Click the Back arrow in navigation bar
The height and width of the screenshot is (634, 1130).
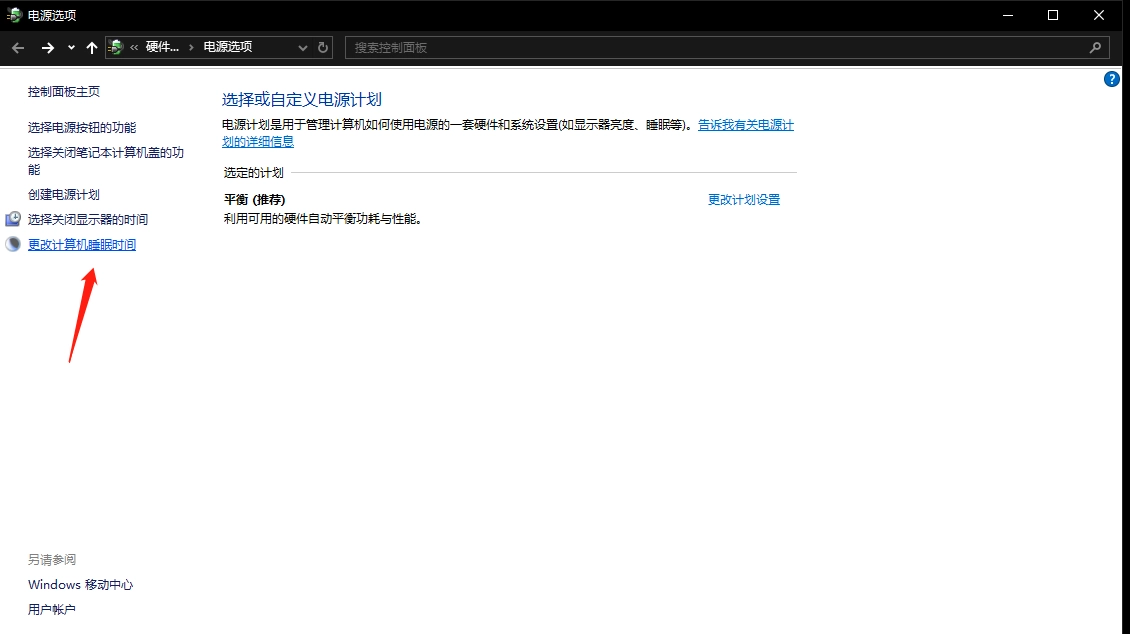18,48
